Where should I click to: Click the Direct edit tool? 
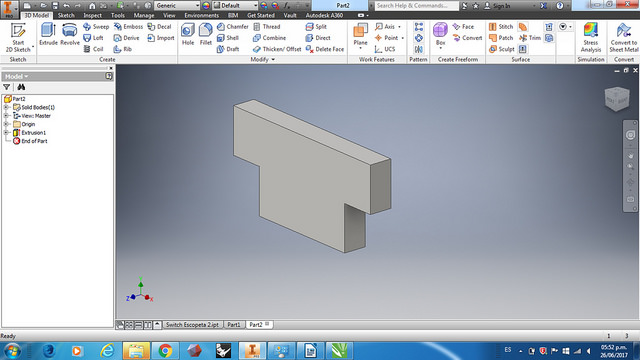(318, 38)
